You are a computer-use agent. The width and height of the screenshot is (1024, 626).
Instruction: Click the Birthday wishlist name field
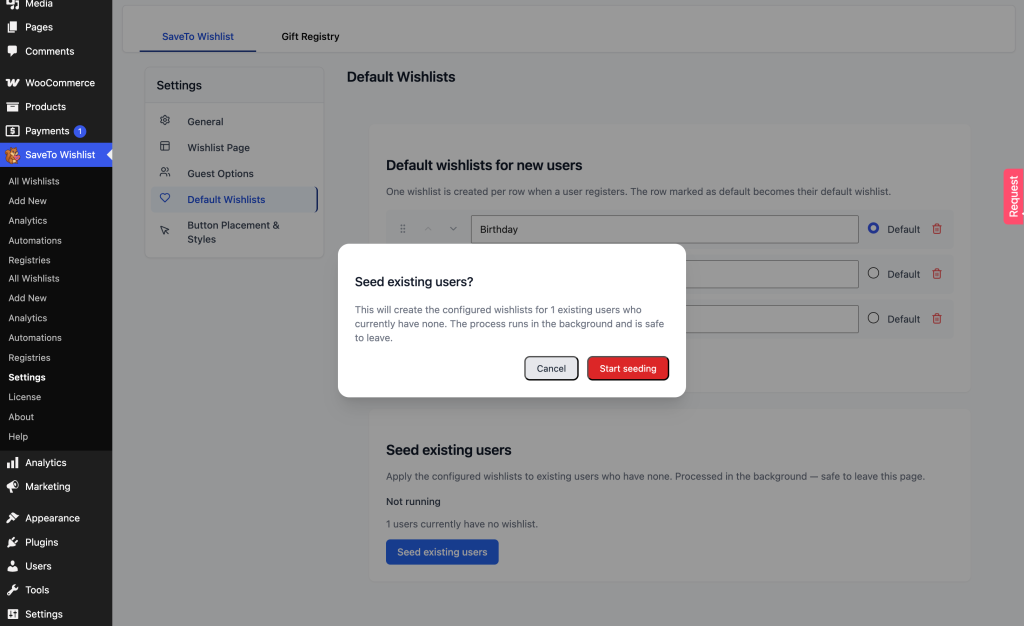tap(665, 229)
